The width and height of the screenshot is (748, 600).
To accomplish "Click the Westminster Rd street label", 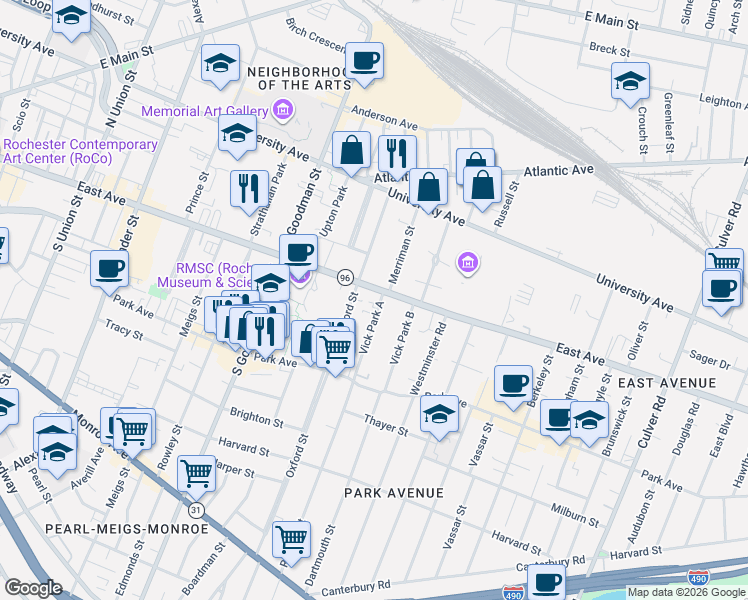I will 428,359.
